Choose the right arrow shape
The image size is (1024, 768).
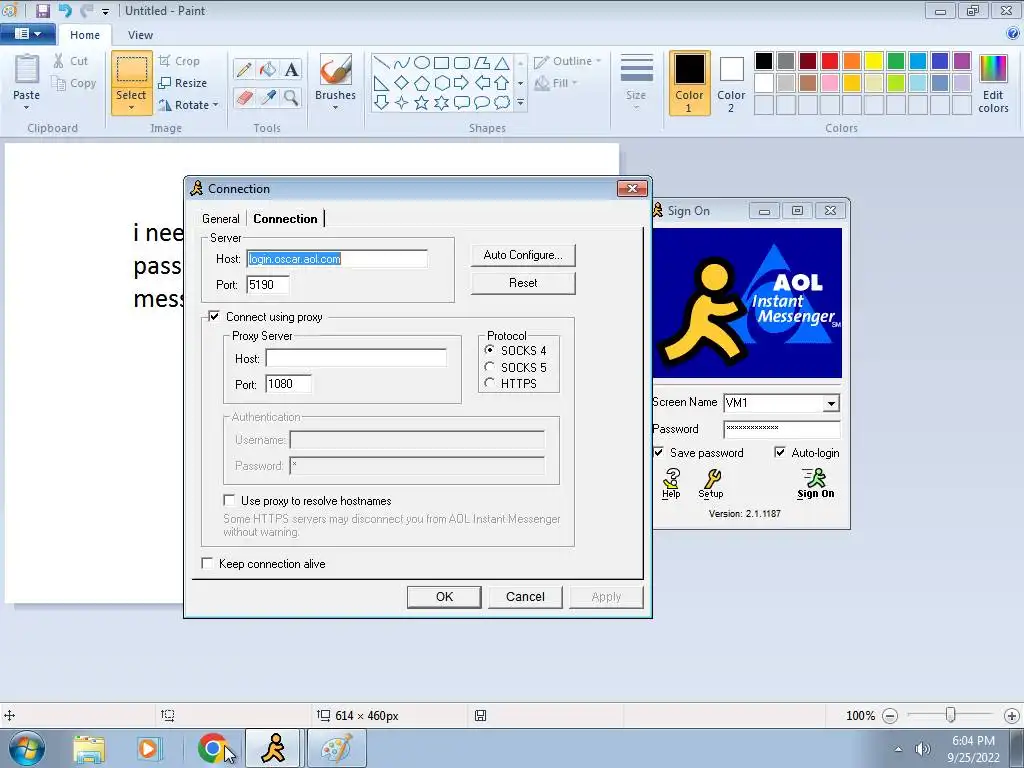coord(461,82)
